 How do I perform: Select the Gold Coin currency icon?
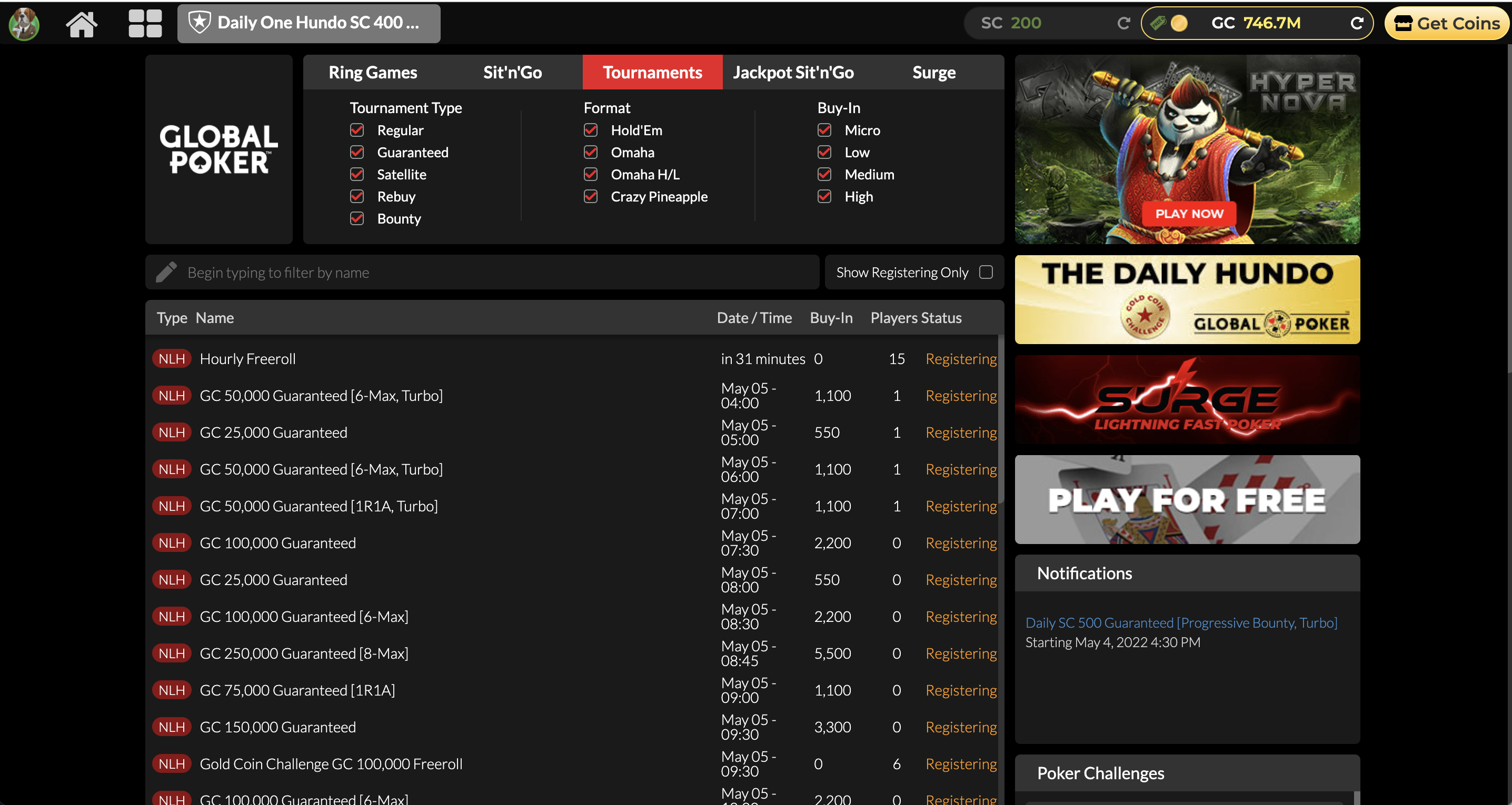tap(1179, 23)
